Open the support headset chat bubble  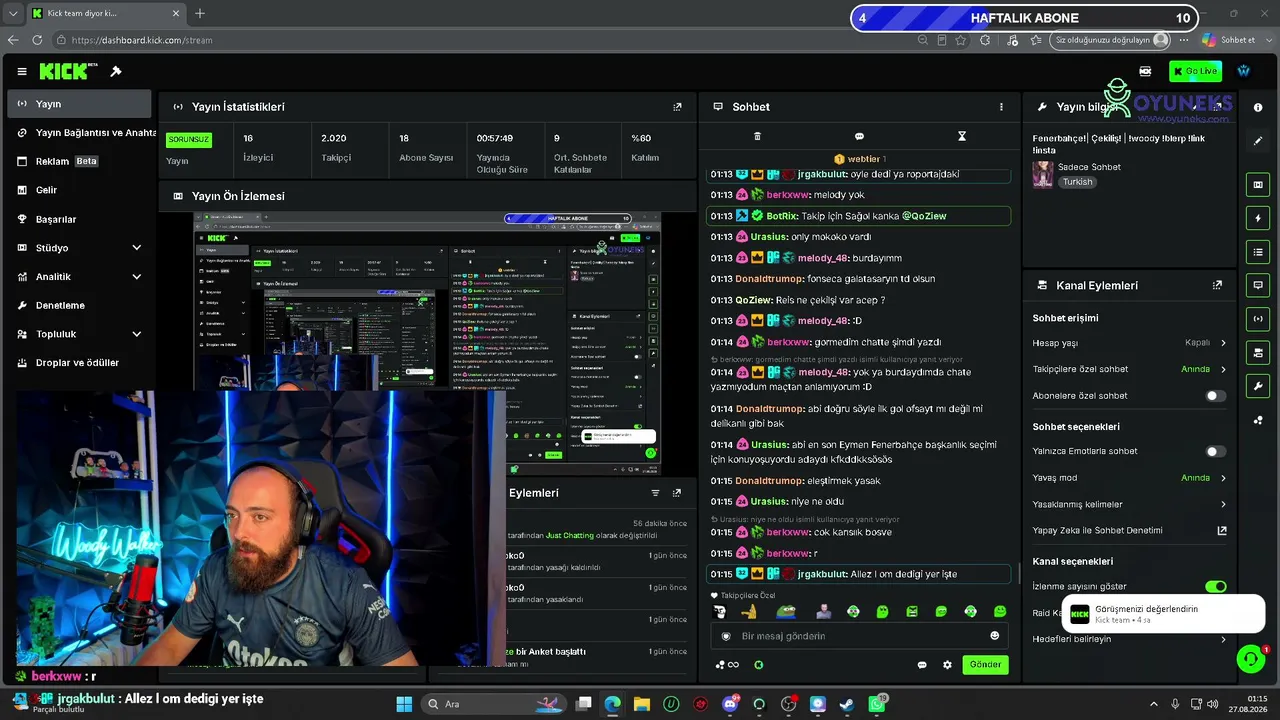tap(1251, 659)
